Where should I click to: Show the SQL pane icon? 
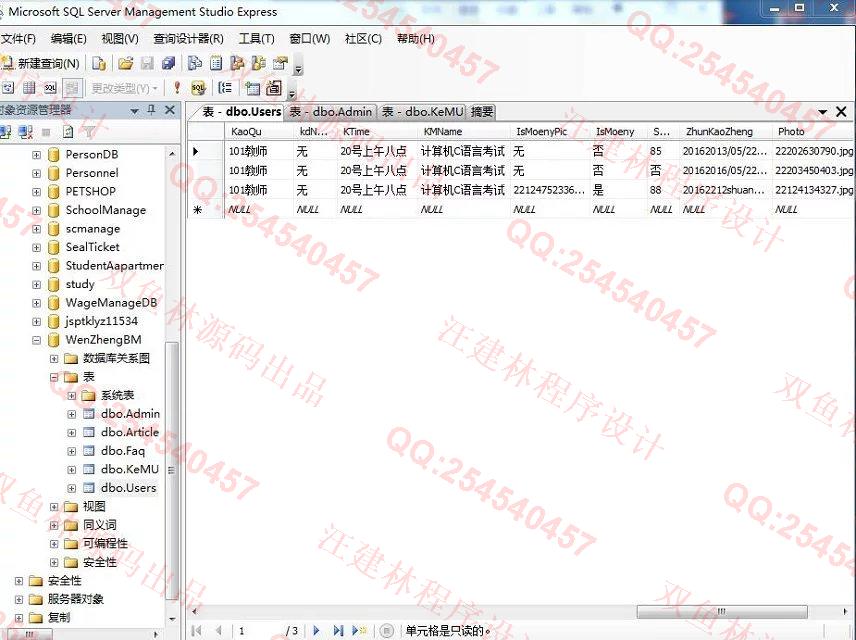(50, 87)
